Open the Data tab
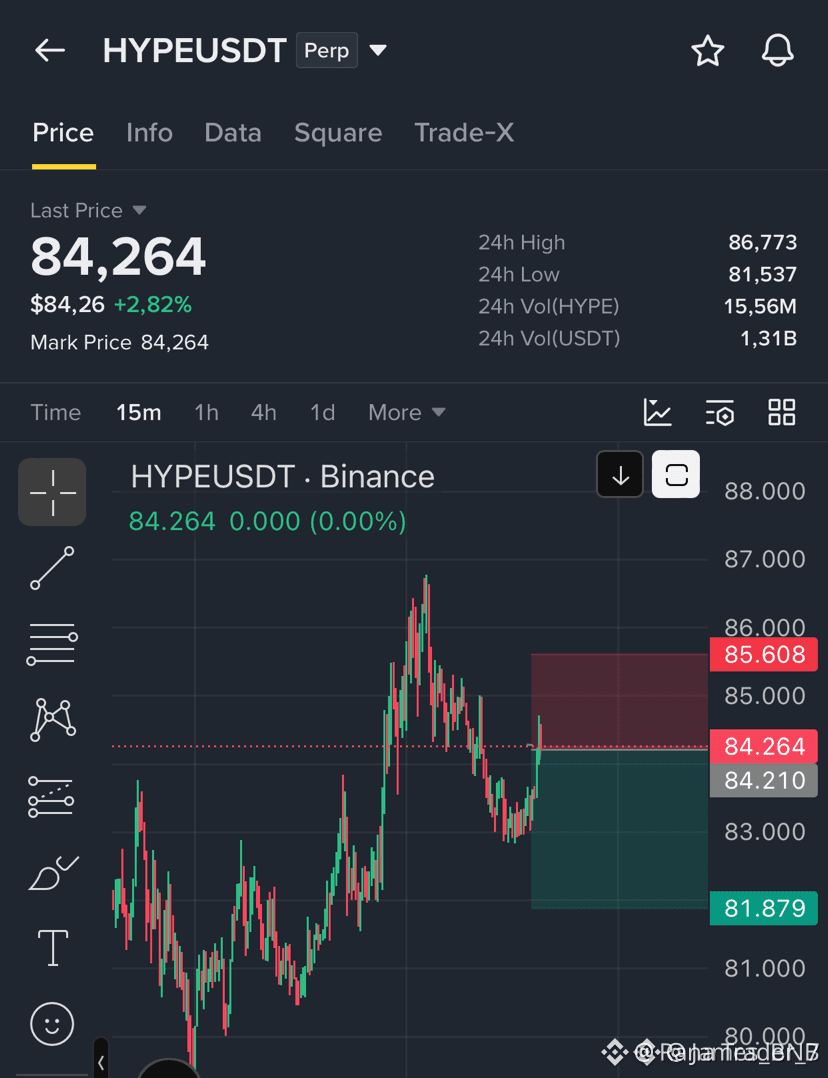 232,133
